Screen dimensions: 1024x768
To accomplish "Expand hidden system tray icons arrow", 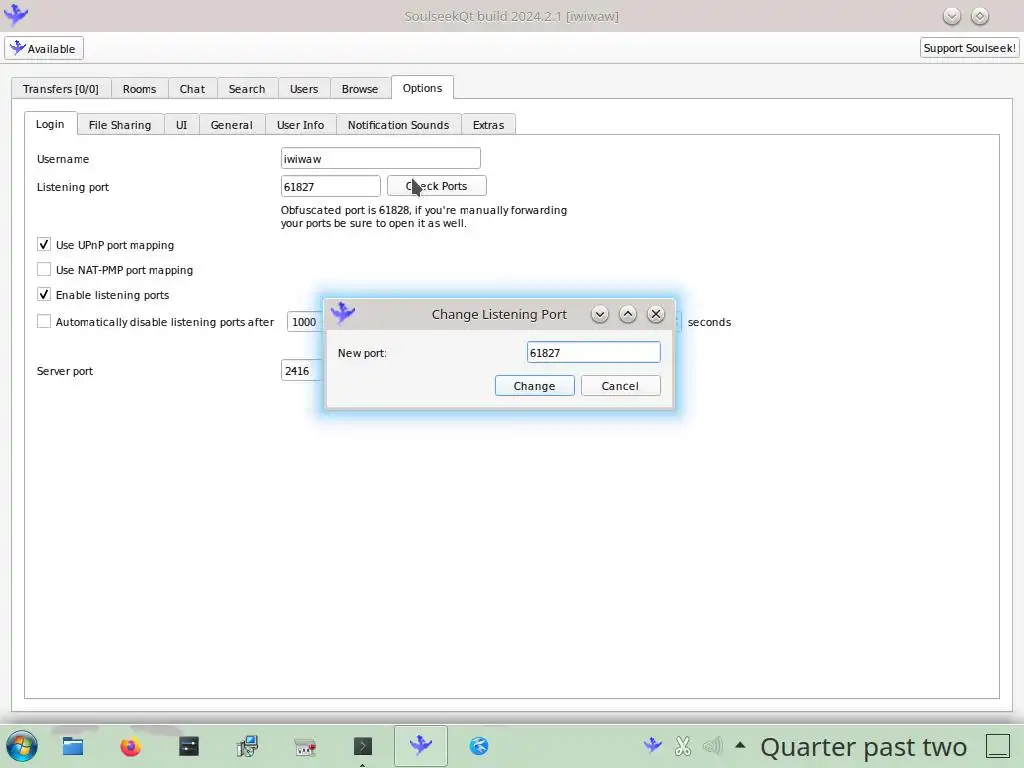I will tap(740, 744).
